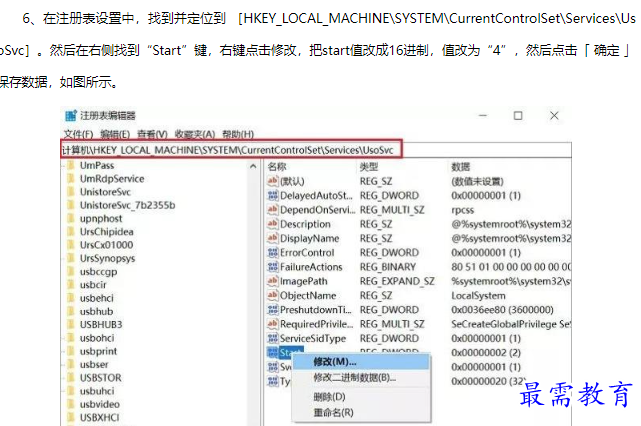Click the rpcss data value
This screenshot has height=426, width=641.
click(462, 210)
